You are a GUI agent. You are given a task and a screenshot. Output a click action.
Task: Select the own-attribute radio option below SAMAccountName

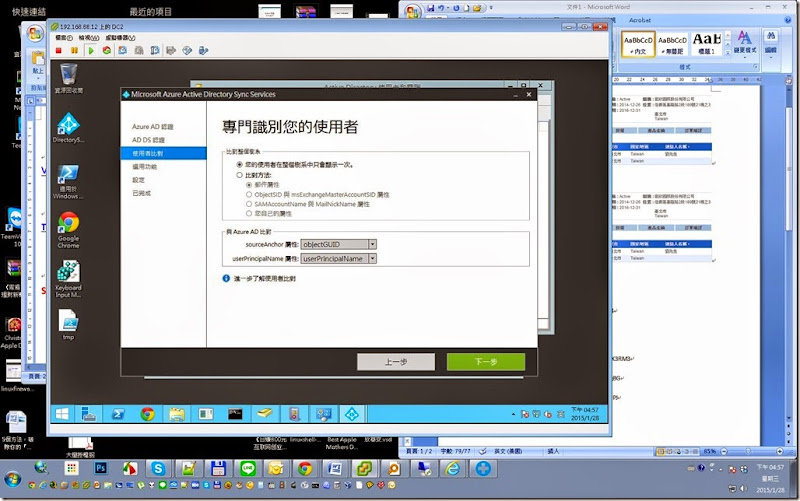pos(249,214)
